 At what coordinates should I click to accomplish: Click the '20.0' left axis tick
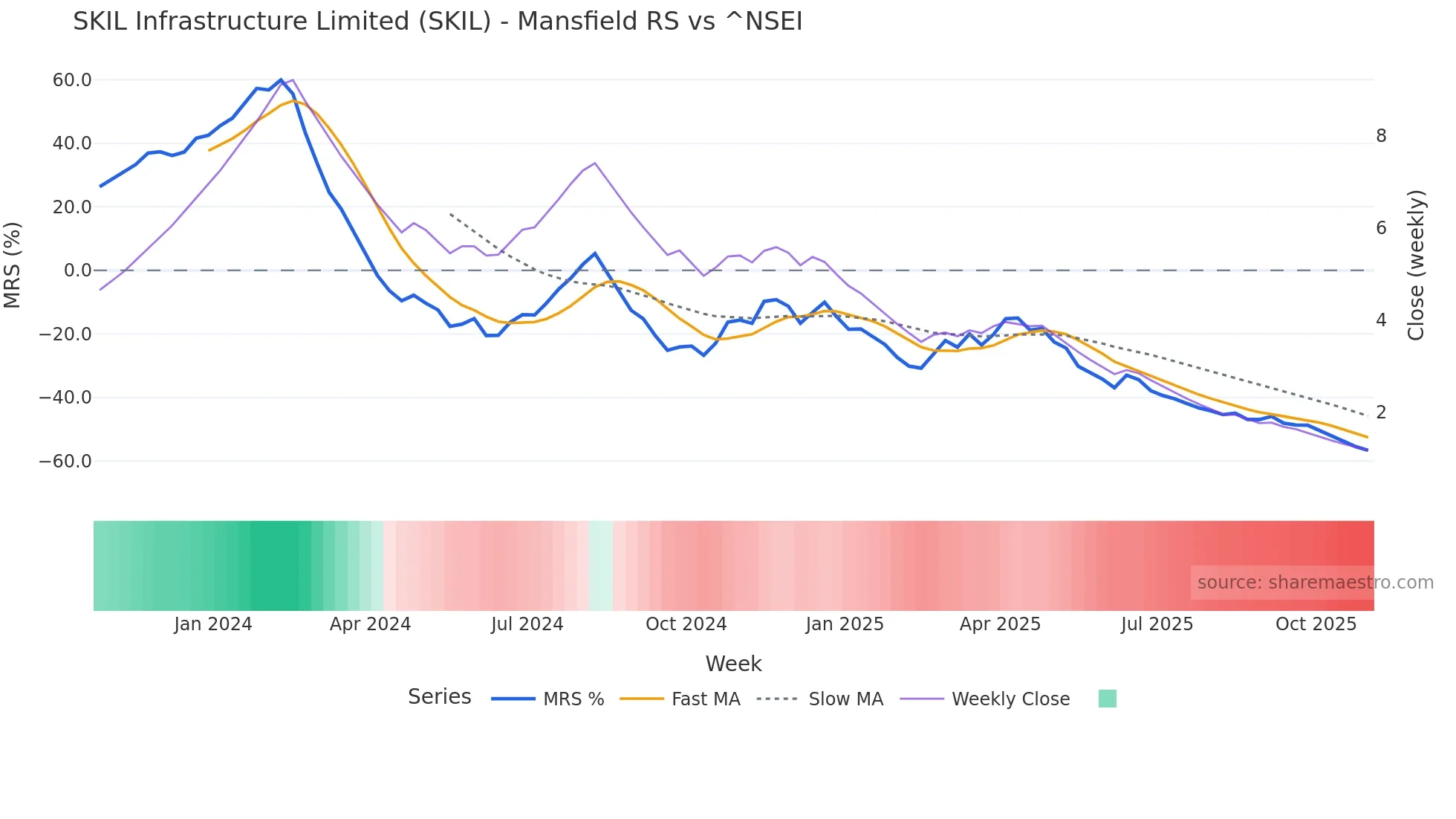point(72,207)
